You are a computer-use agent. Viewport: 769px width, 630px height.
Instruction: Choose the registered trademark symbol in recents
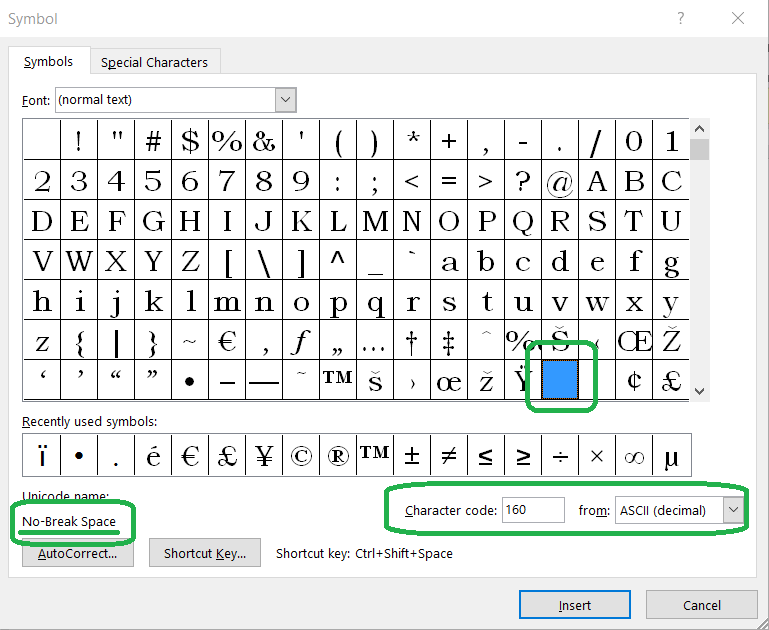tap(338, 456)
